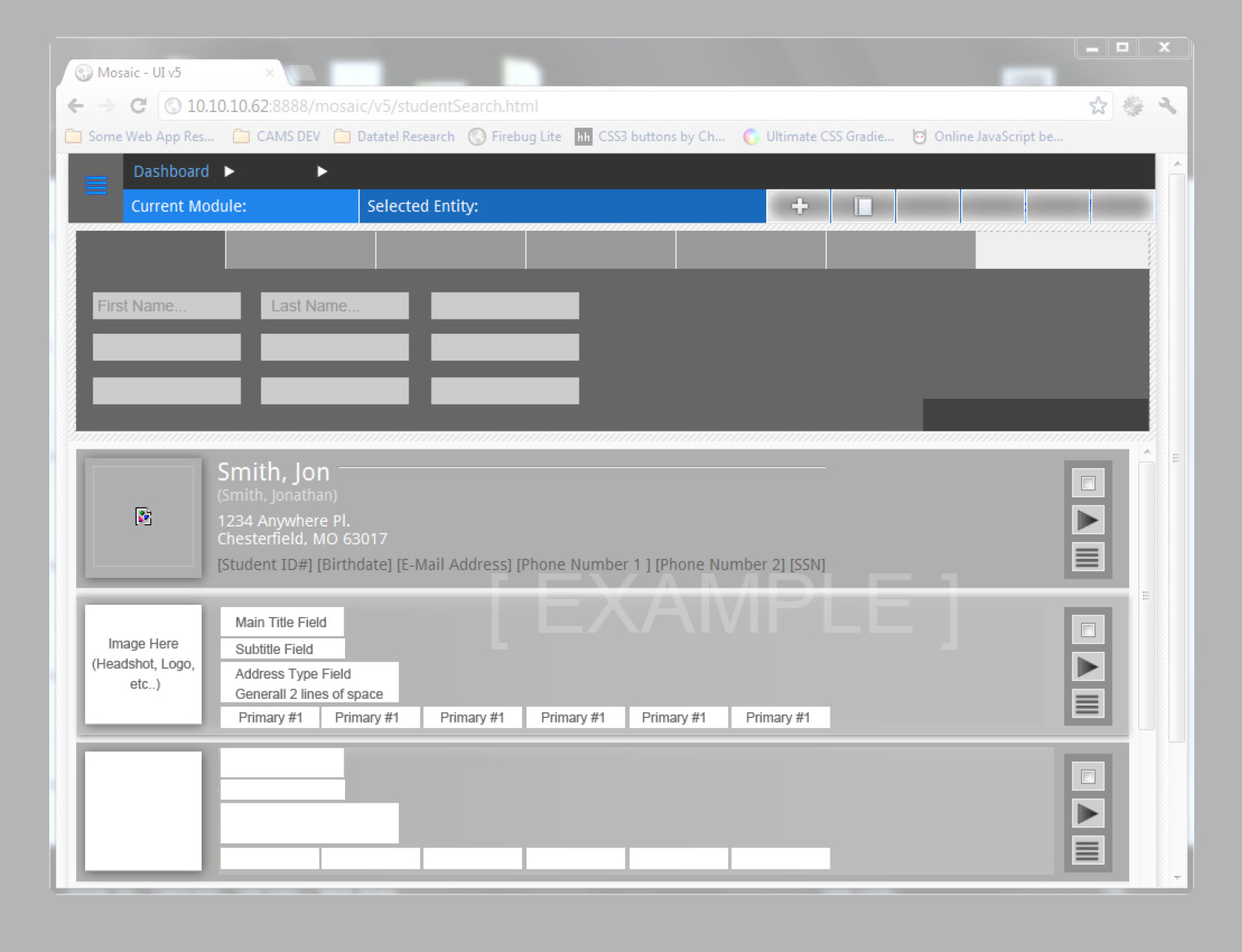Tick the checkbox on Smith, Jon record
The height and width of the screenshot is (952, 1242).
[x=1087, y=483]
